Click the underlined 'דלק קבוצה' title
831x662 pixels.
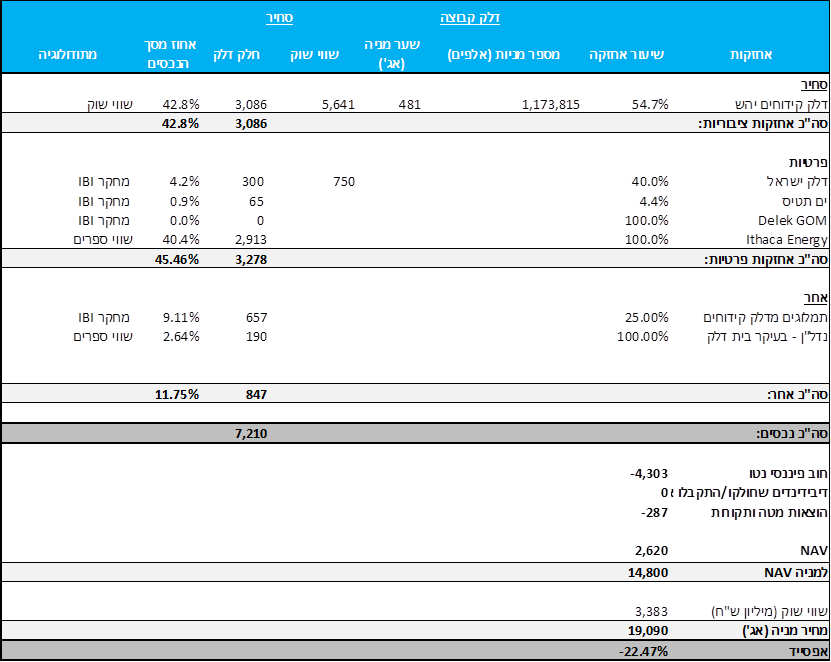[x=470, y=18]
